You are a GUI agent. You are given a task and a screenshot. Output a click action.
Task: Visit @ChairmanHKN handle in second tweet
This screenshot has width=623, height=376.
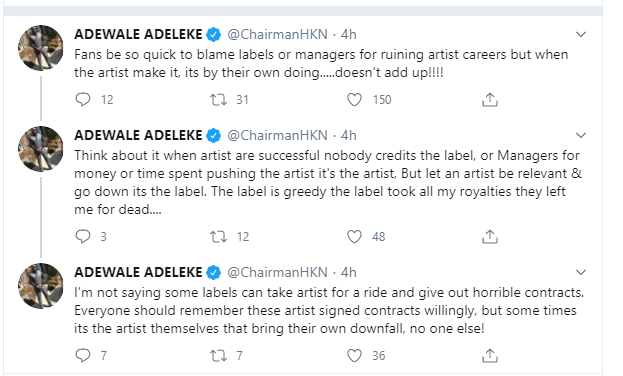tap(277, 136)
